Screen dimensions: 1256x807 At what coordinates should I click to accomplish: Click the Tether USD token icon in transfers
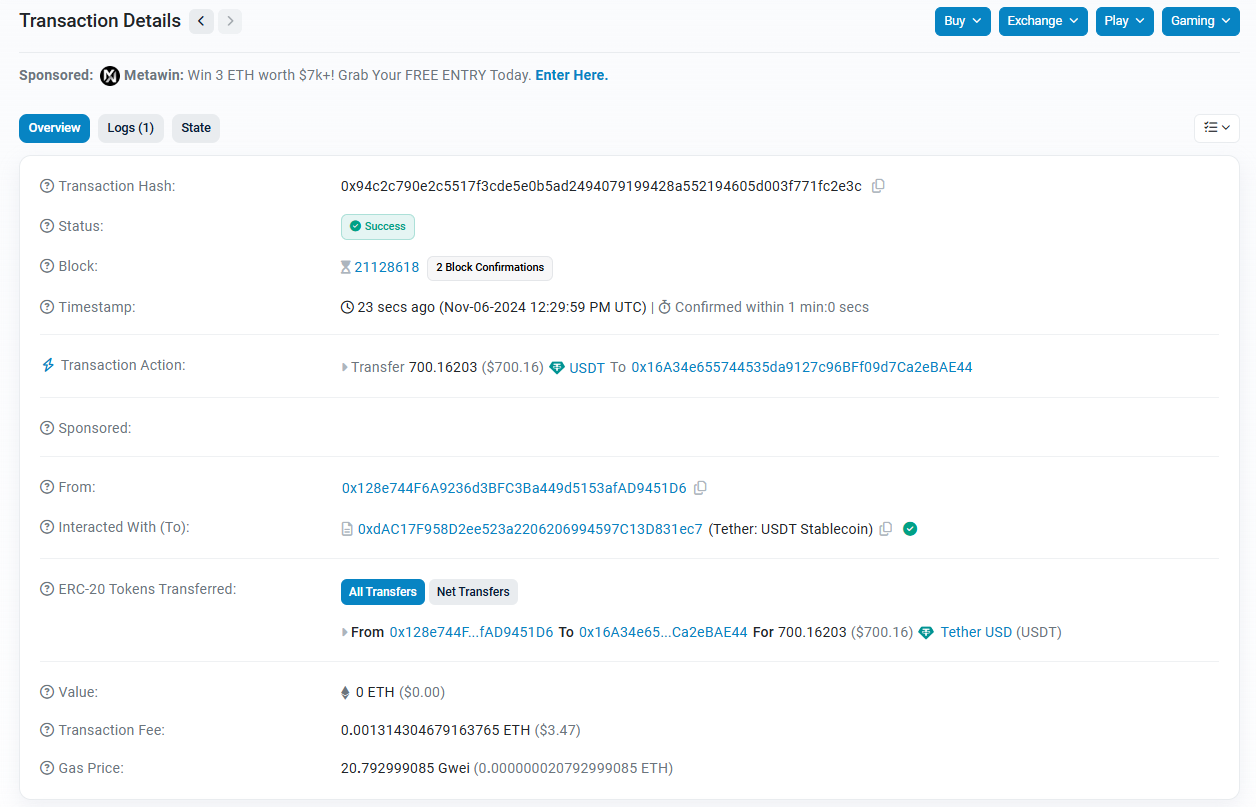926,632
